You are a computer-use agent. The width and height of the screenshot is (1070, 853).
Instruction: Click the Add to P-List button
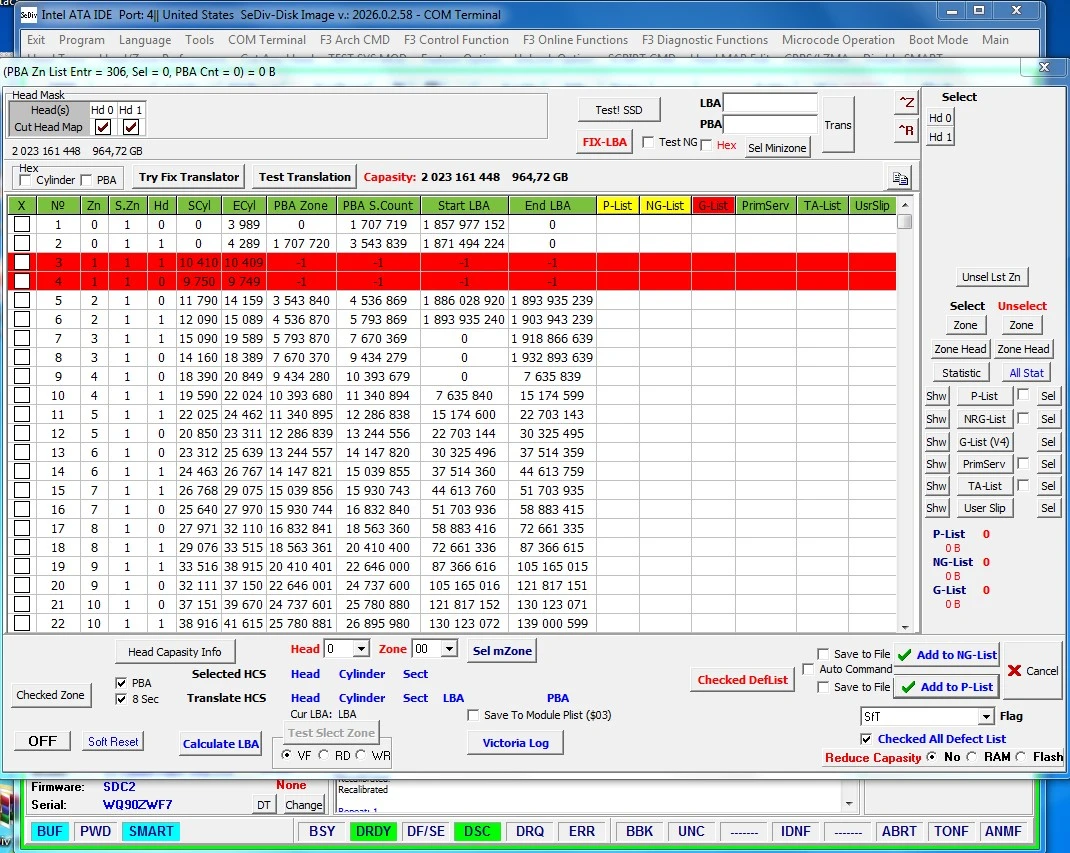[x=948, y=687]
